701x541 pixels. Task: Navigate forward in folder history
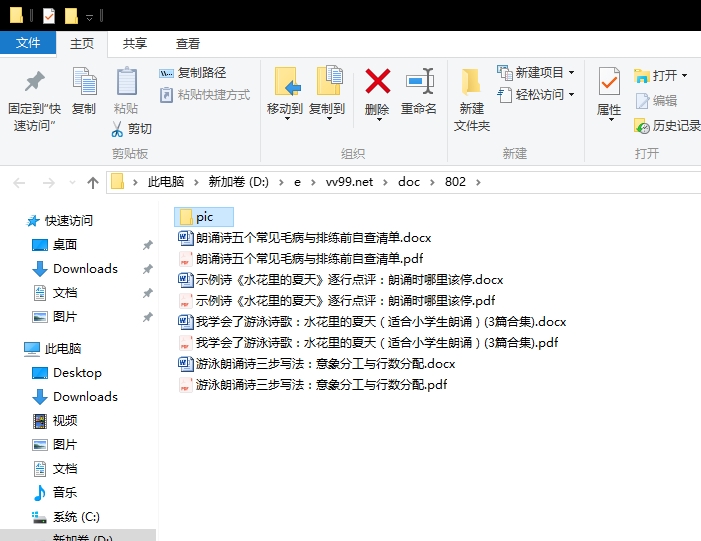(x=48, y=182)
